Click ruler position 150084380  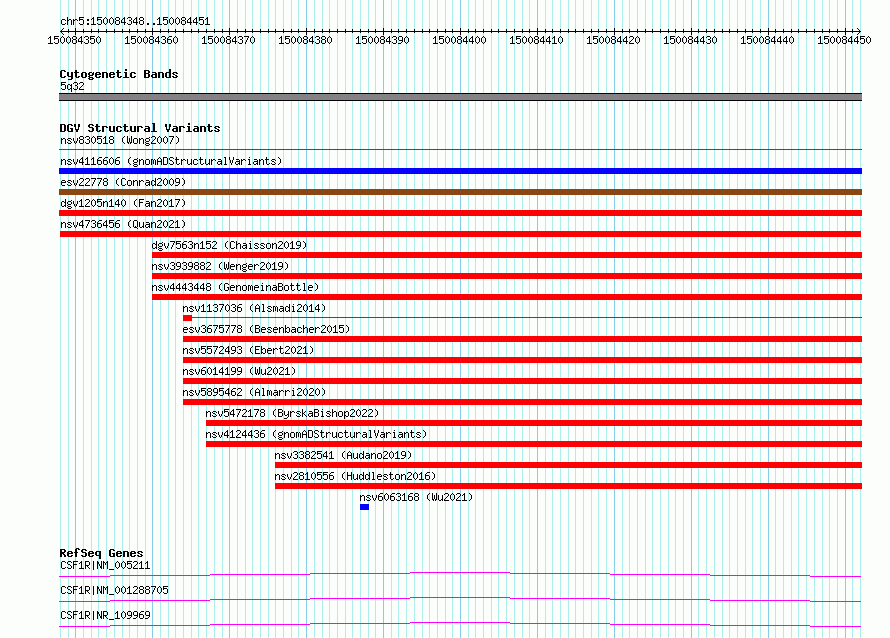[x=305, y=40]
